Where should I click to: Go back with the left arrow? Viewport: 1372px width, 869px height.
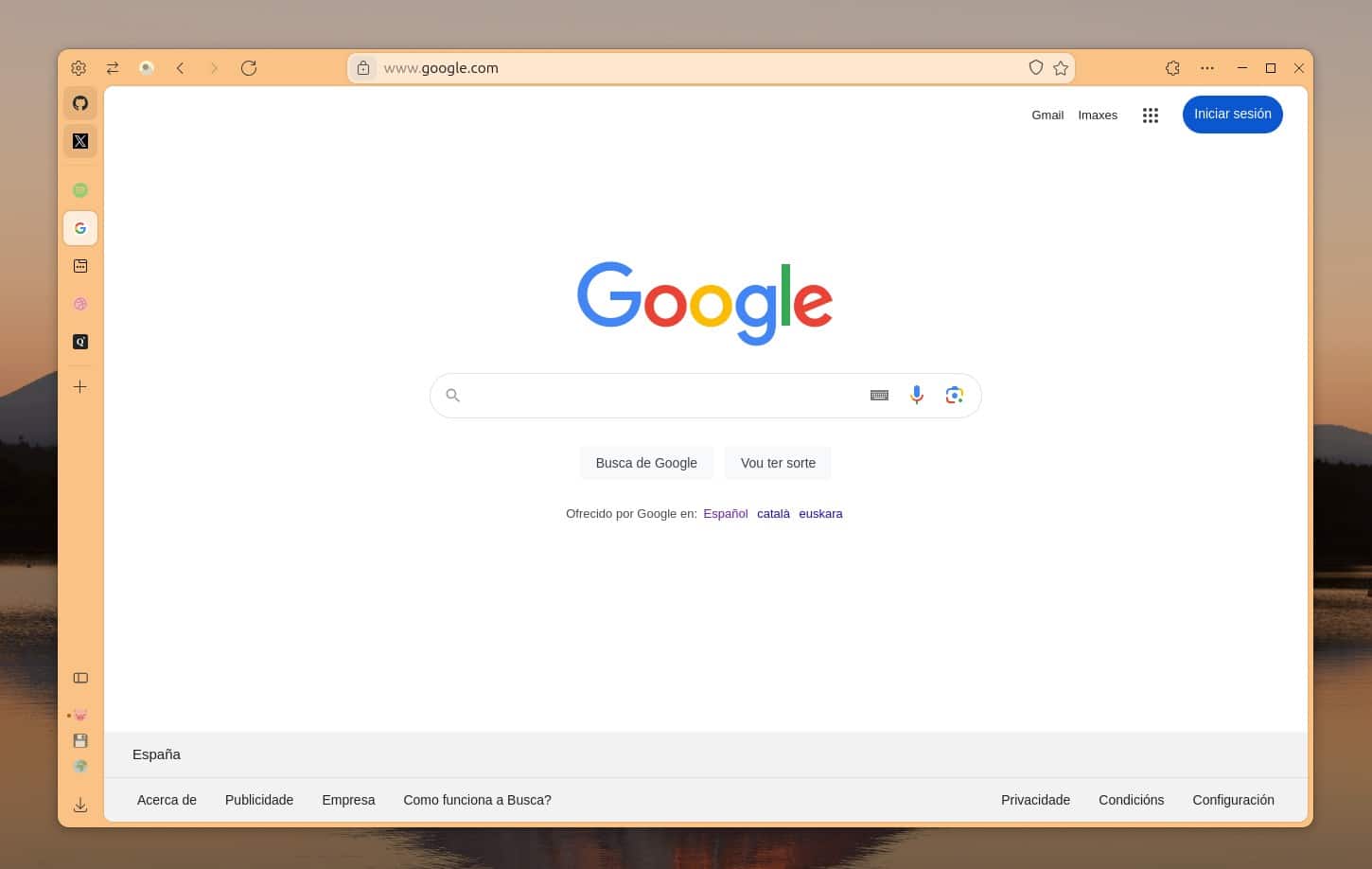[181, 68]
